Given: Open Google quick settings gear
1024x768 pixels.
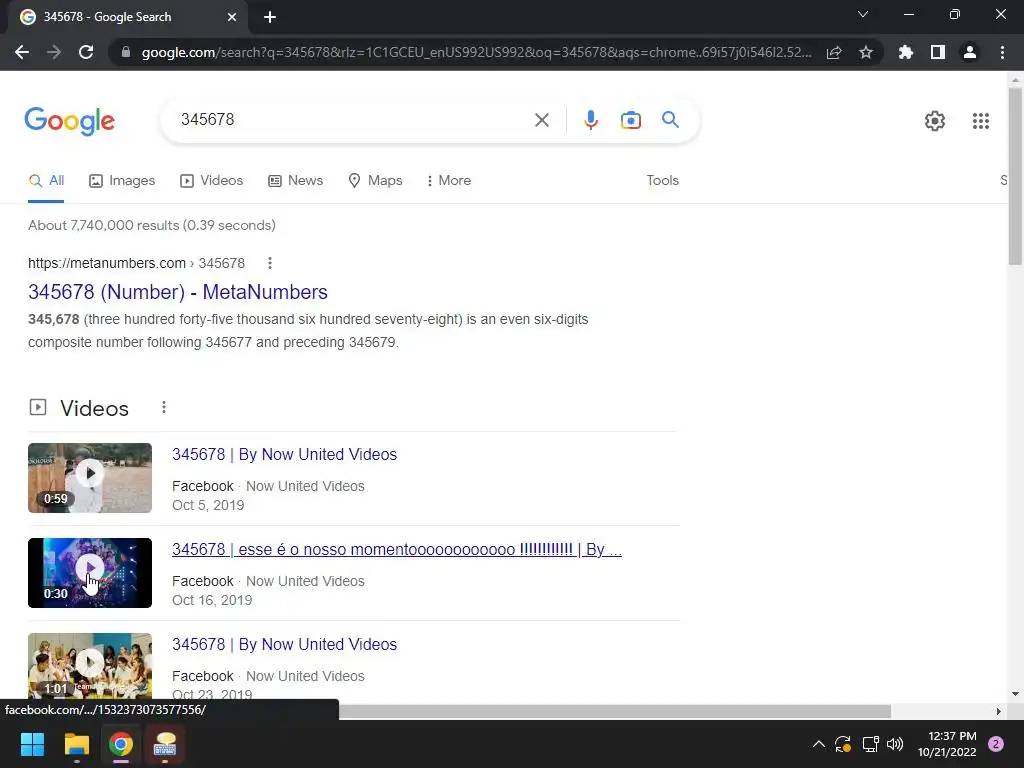Looking at the screenshot, I should pos(935,121).
